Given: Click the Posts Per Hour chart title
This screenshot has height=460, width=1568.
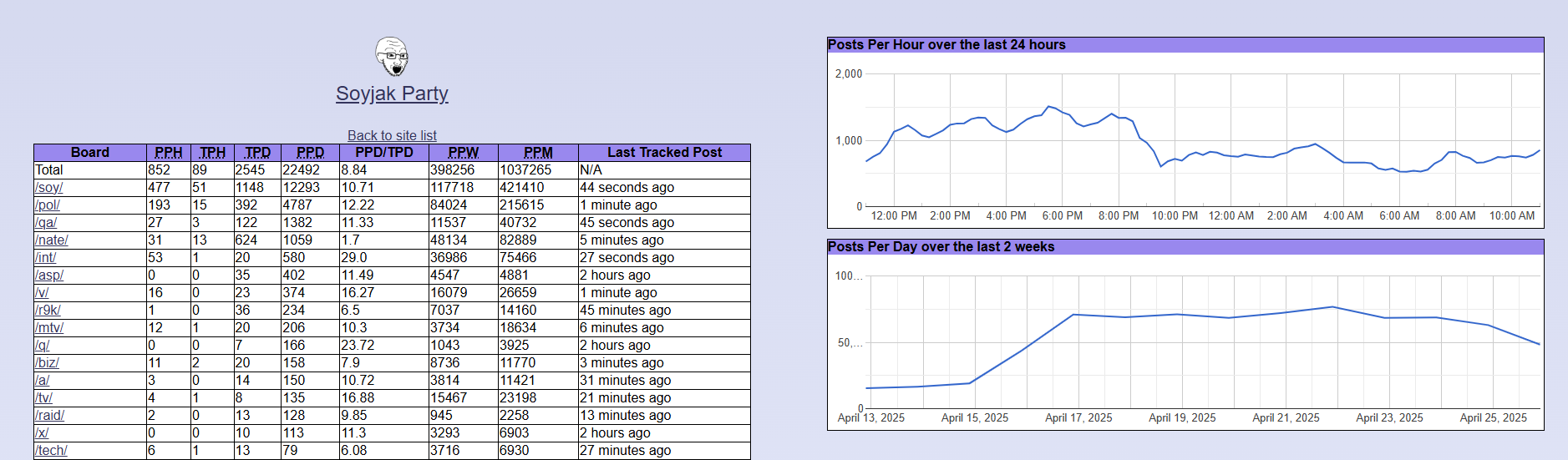Looking at the screenshot, I should (x=946, y=45).
